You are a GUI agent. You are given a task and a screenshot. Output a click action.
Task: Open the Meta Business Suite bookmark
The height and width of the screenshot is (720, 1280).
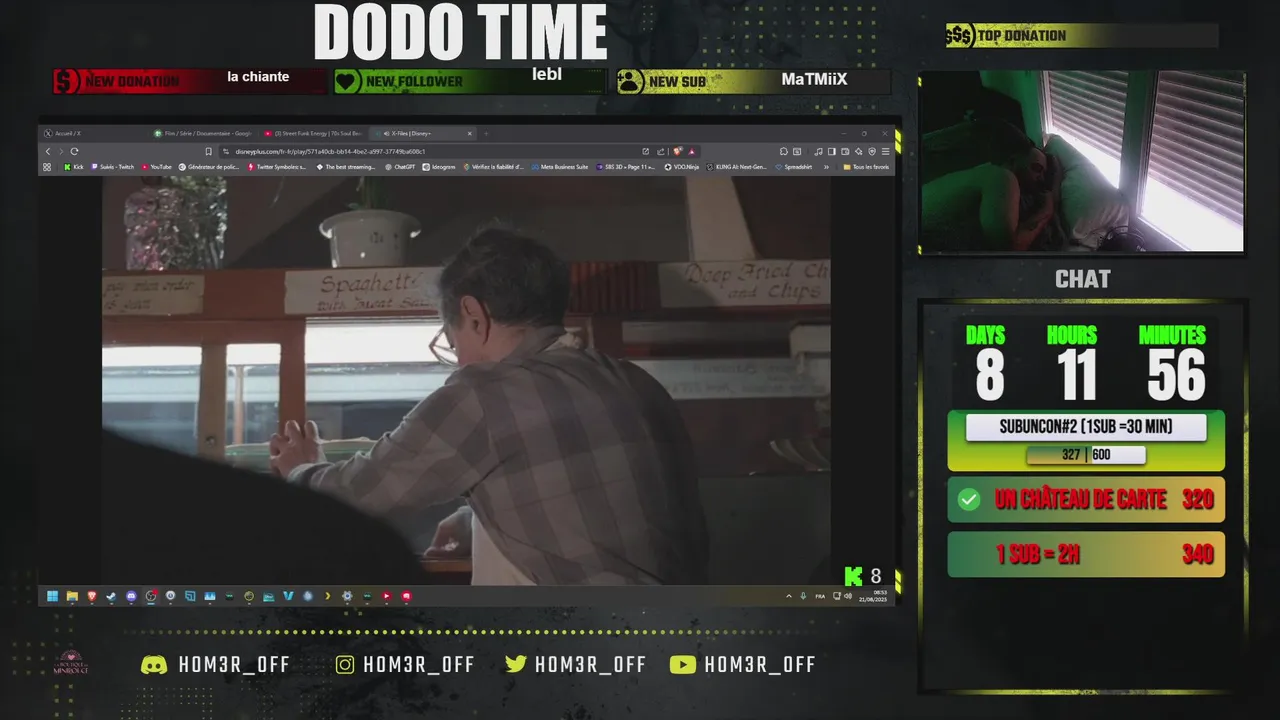coord(560,167)
